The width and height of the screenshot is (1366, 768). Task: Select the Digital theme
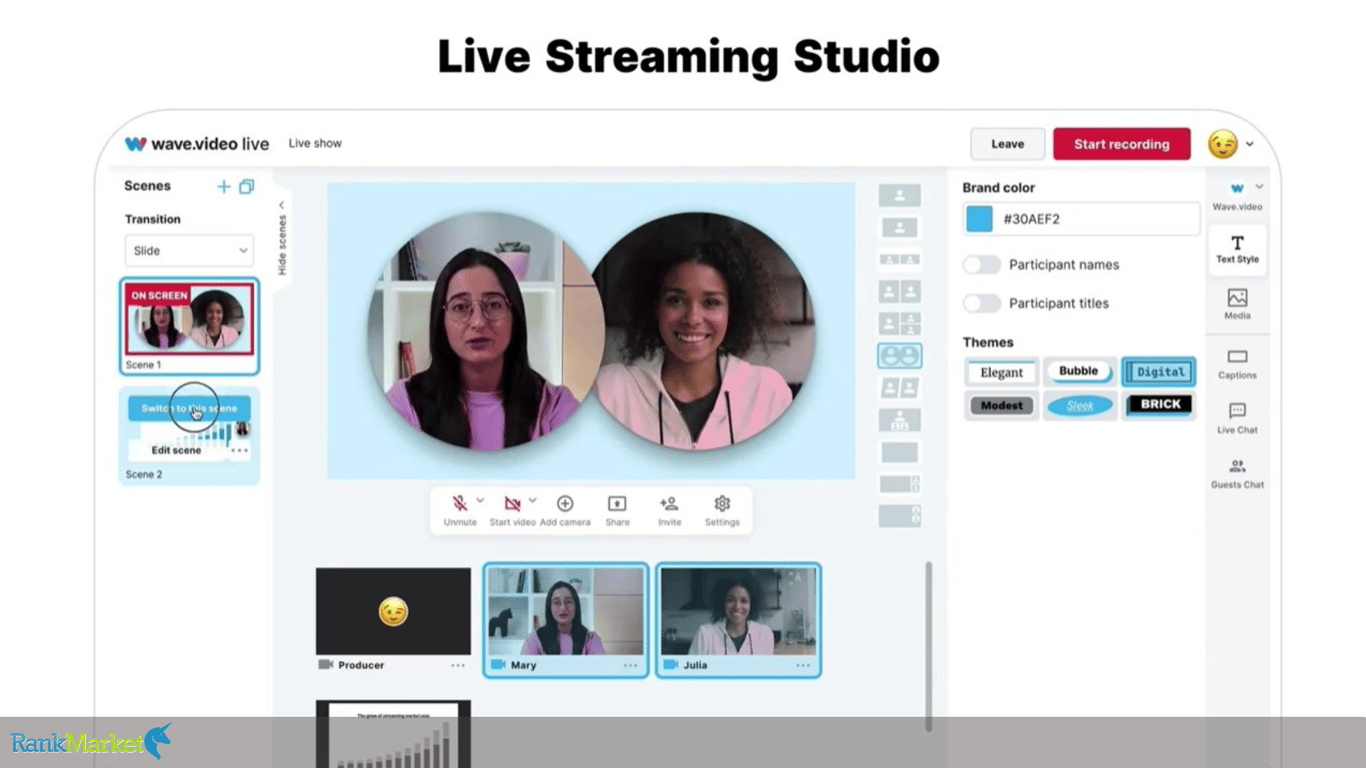tap(1159, 372)
